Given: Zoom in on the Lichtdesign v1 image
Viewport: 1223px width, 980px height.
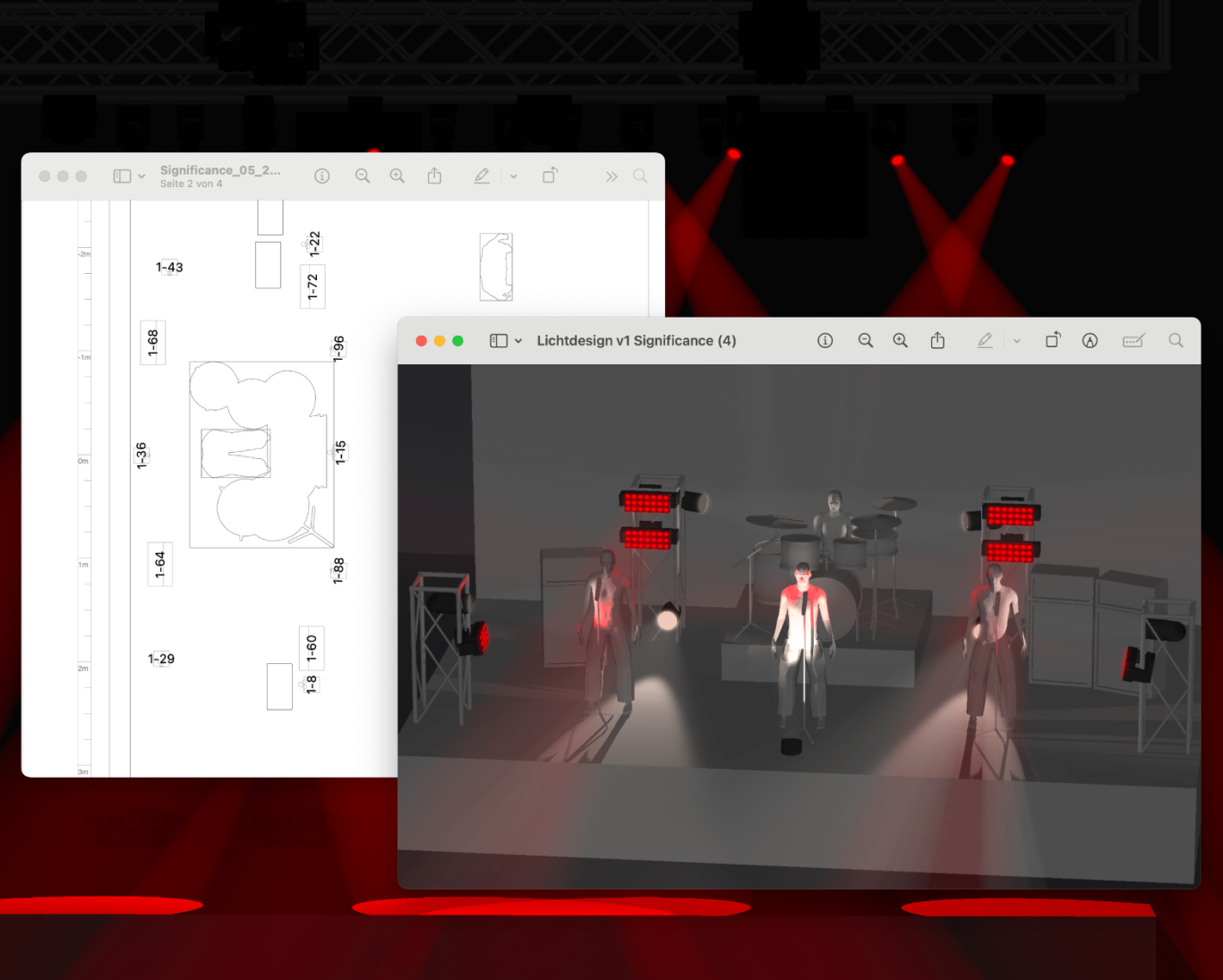Looking at the screenshot, I should [900, 341].
